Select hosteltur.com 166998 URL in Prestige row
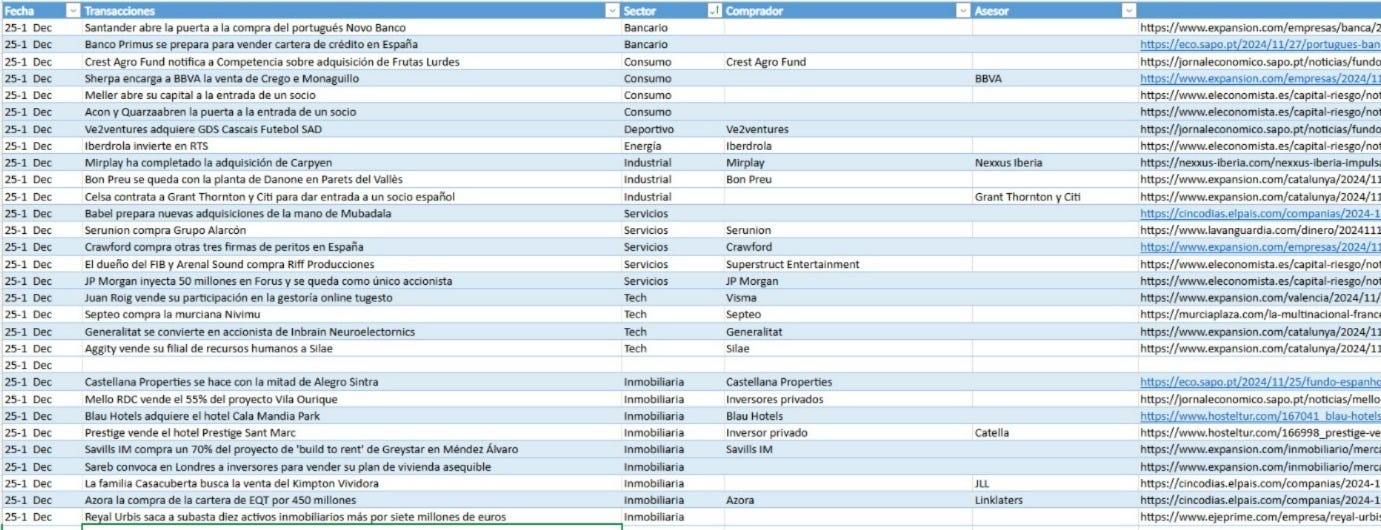Viewport: 1381px width, 530px height. click(x=1260, y=433)
